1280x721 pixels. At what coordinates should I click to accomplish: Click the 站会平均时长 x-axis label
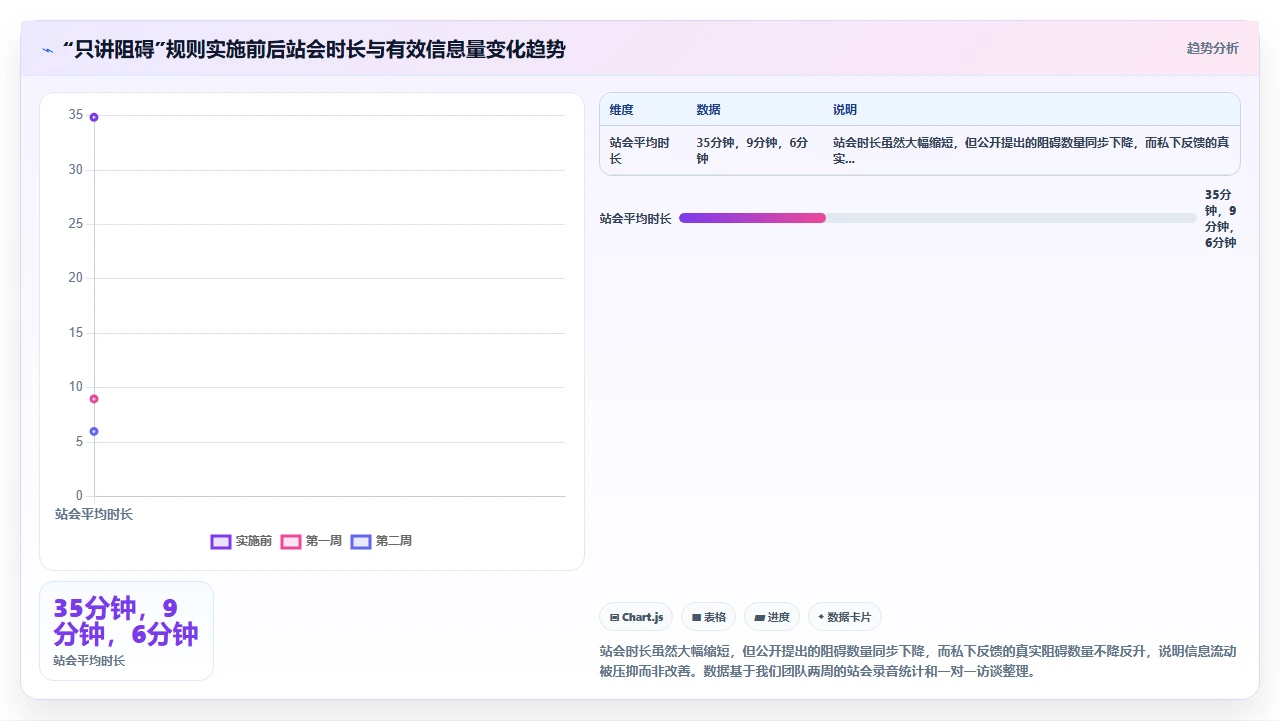(x=94, y=514)
